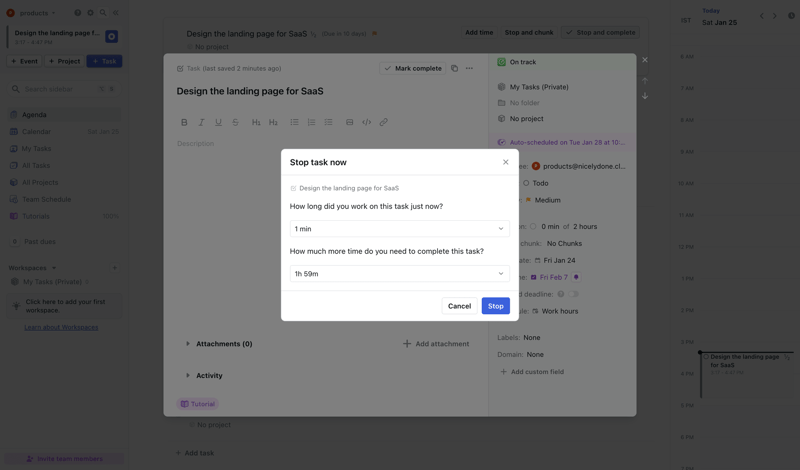800x470 pixels.
Task: Open the Agenda view
Action: (64, 115)
